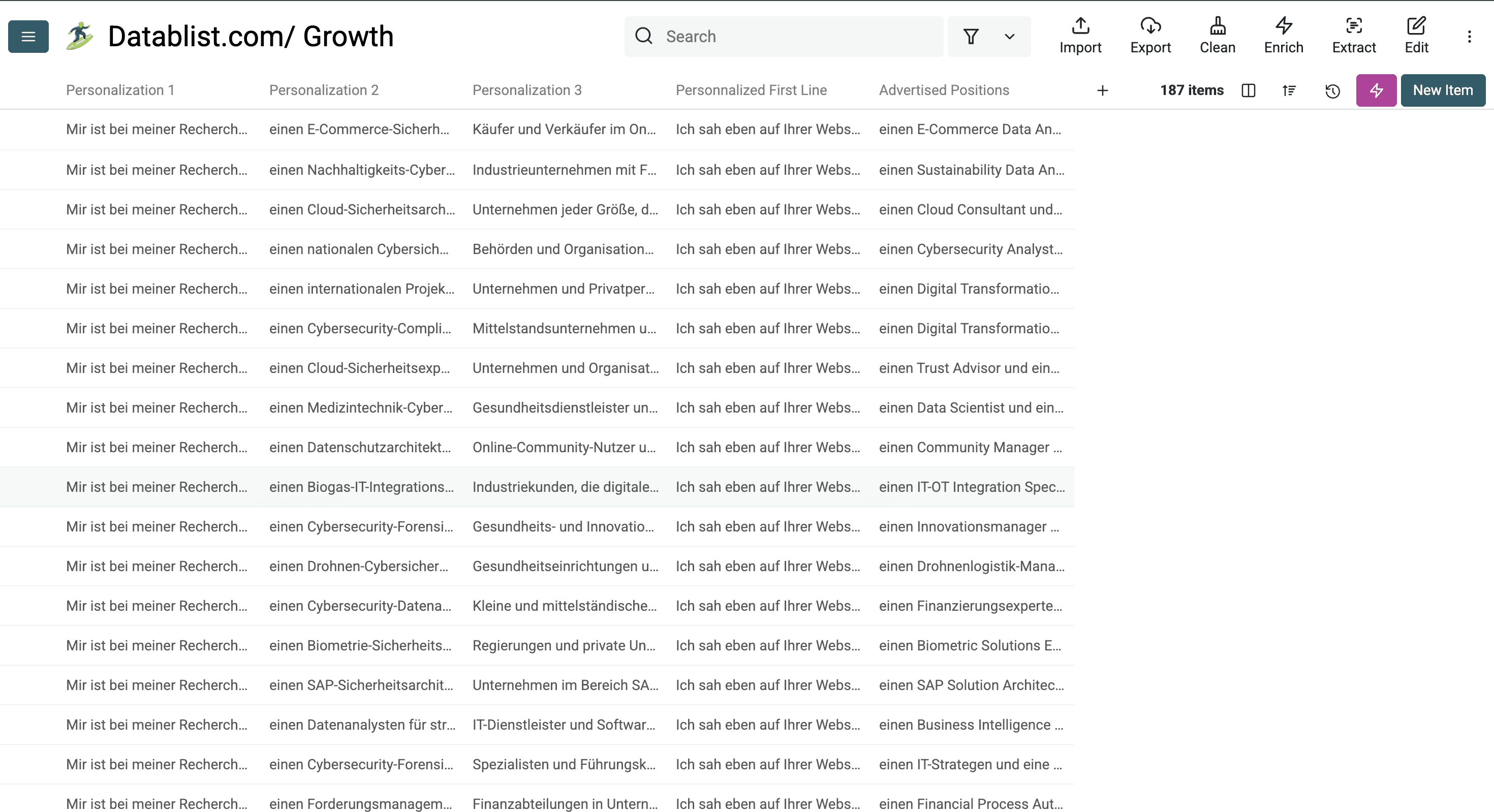Open the bulk Edit tool

1417,36
